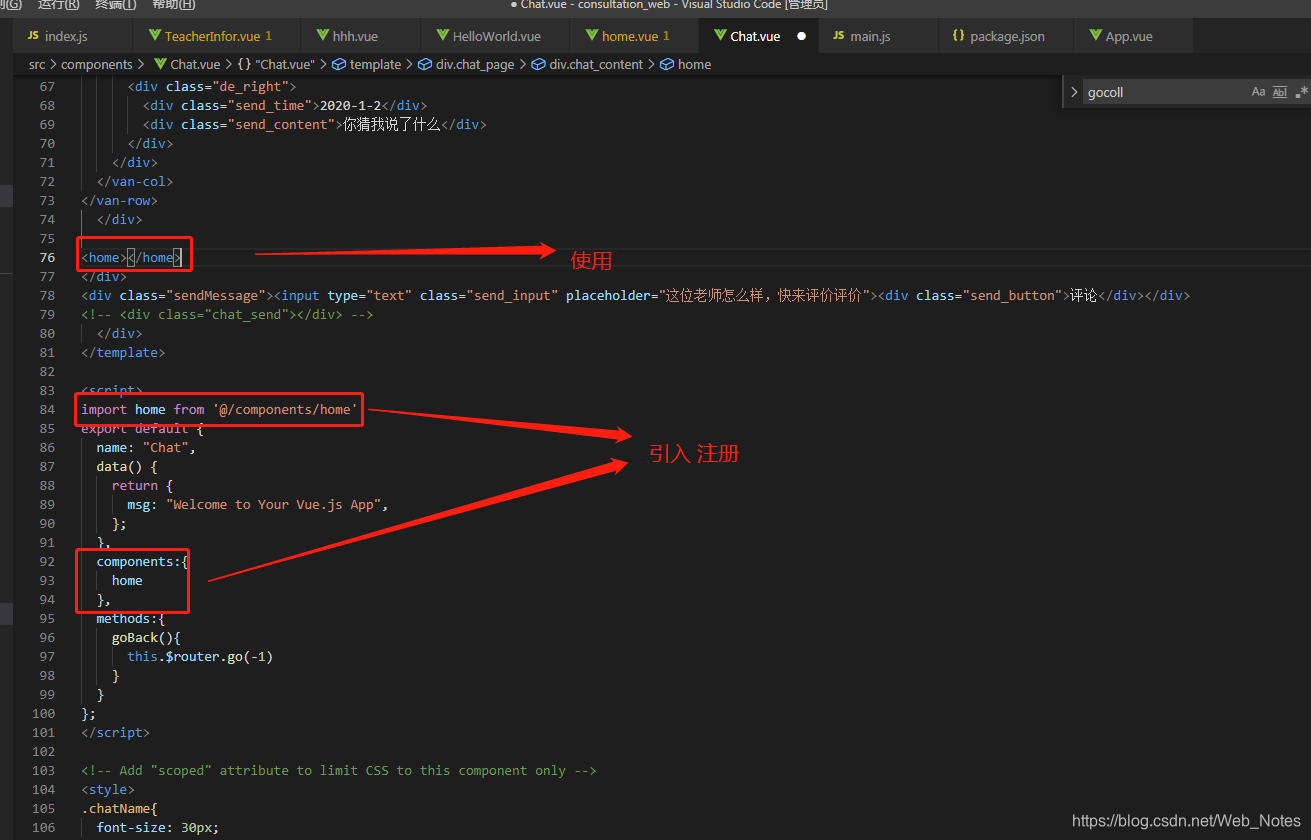
Task: Place cursor on the <home></home> tag
Action: [x=131, y=257]
